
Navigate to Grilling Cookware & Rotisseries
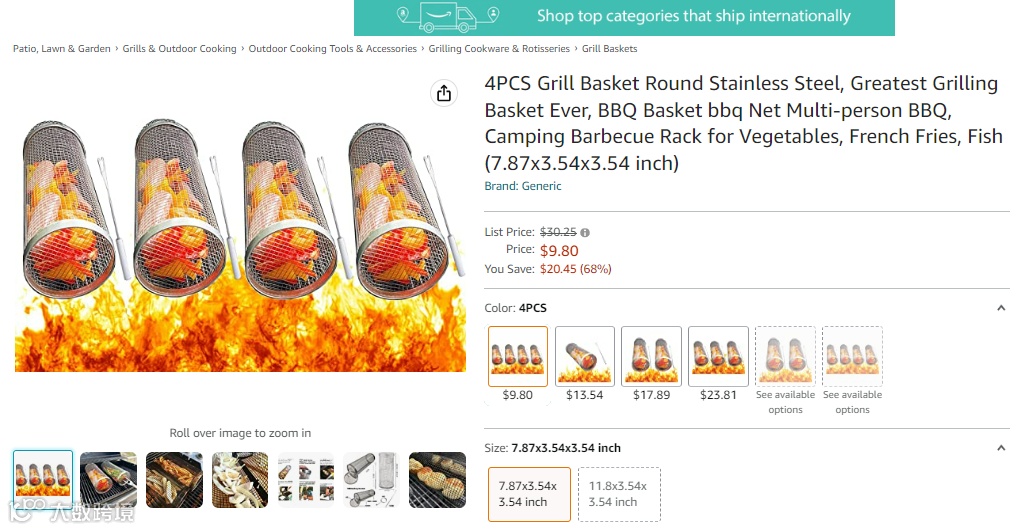pos(499,49)
